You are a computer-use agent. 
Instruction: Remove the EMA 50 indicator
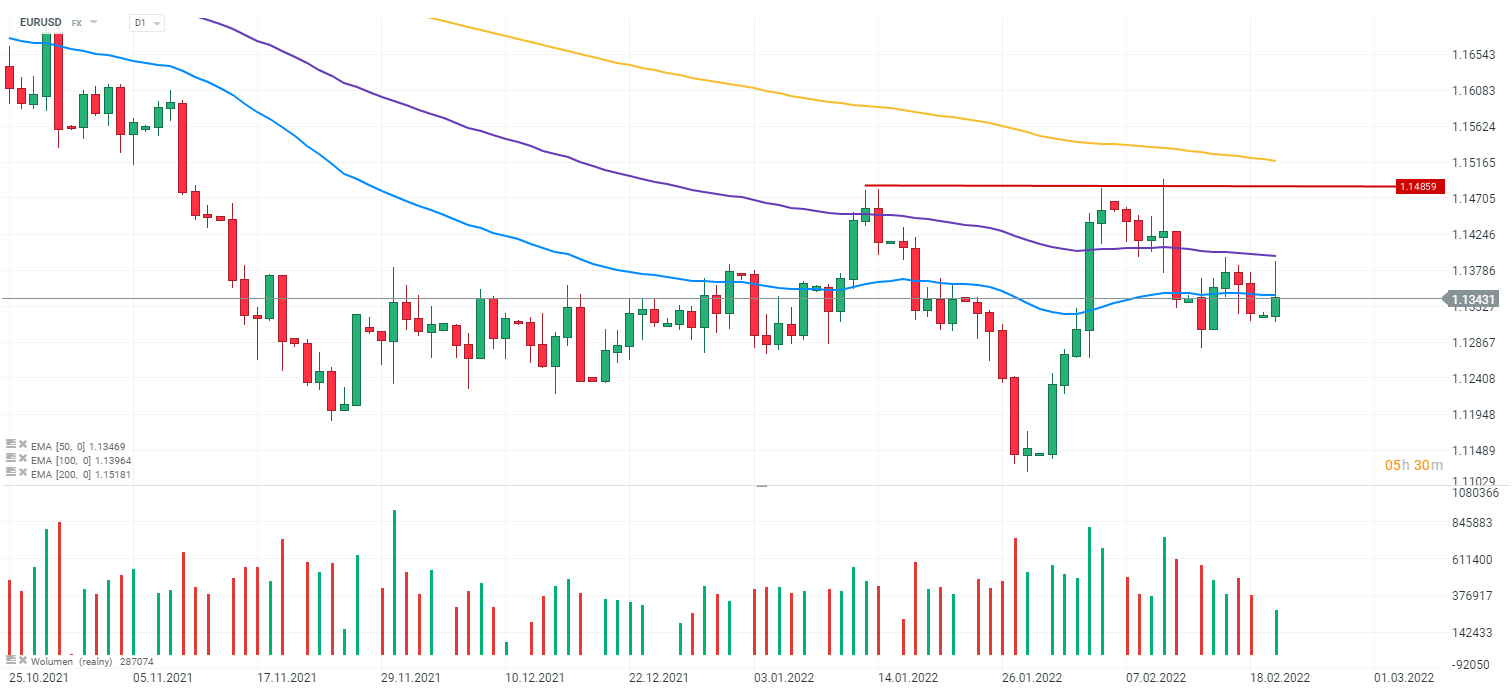[22, 445]
